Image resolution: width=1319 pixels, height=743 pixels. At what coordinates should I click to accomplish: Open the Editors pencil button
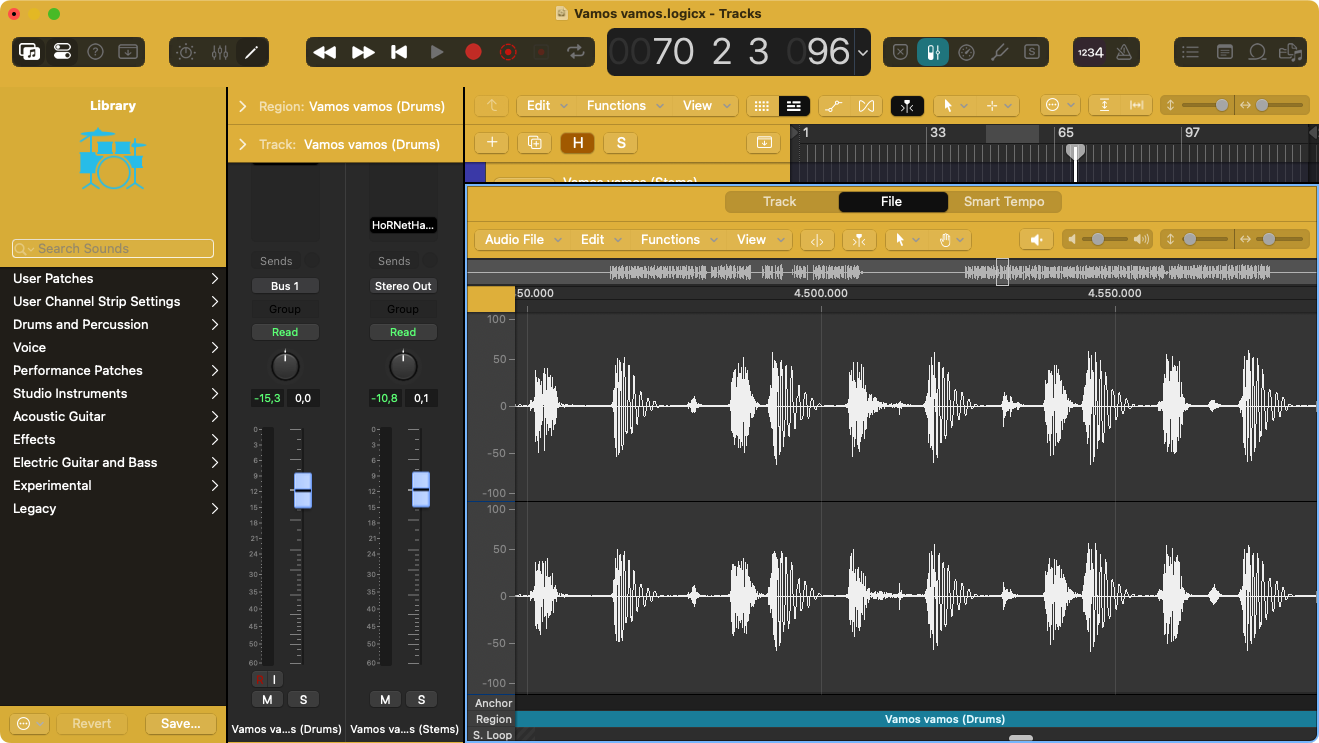click(x=252, y=52)
